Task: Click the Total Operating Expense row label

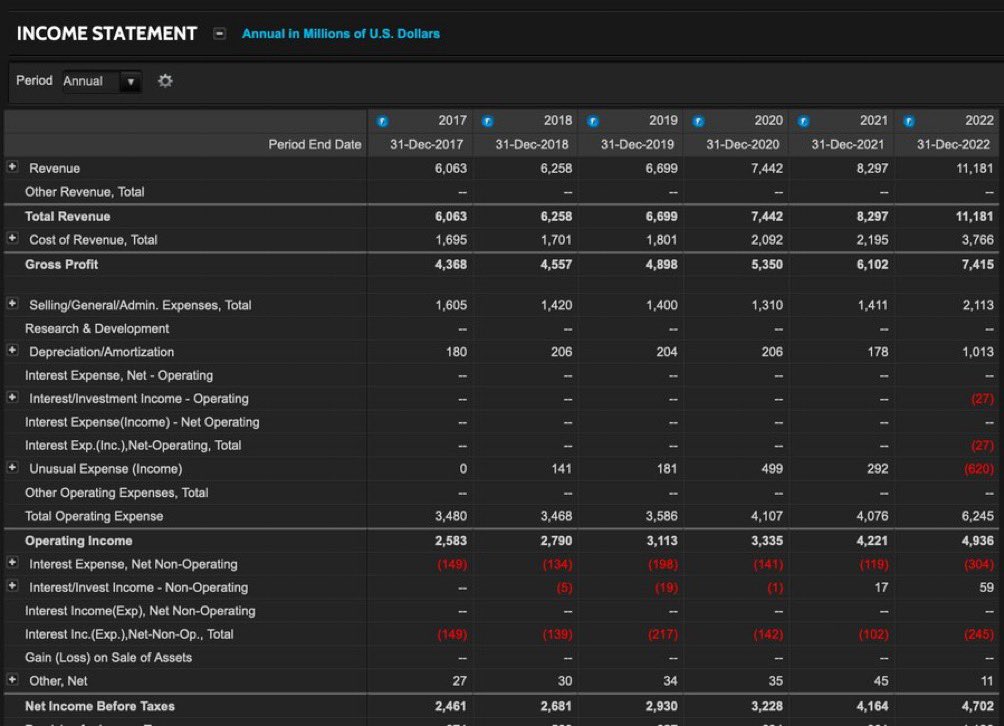Action: pyautogui.click(x=94, y=516)
